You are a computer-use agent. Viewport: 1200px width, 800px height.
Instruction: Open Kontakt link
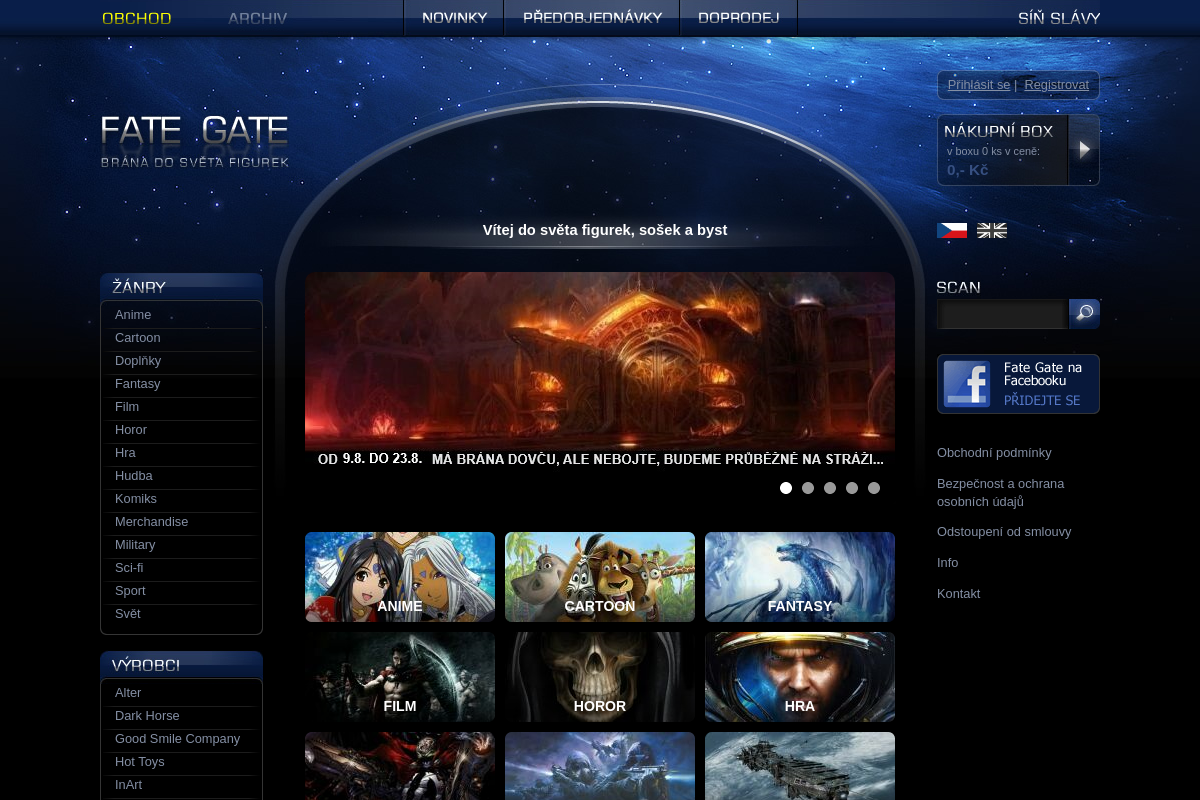click(958, 594)
